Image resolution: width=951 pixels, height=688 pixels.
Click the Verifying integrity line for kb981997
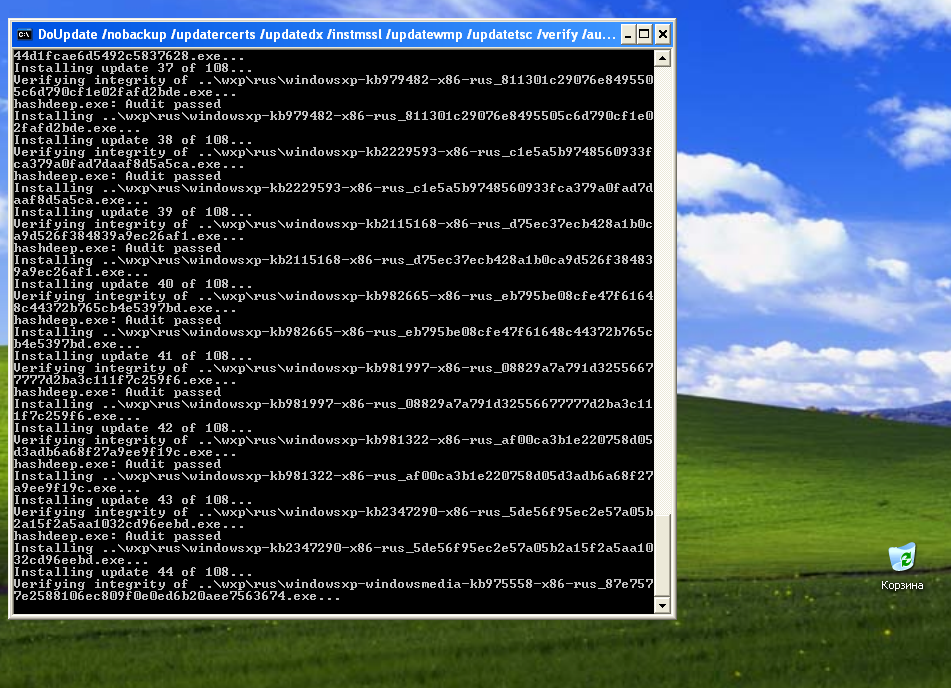coord(334,368)
